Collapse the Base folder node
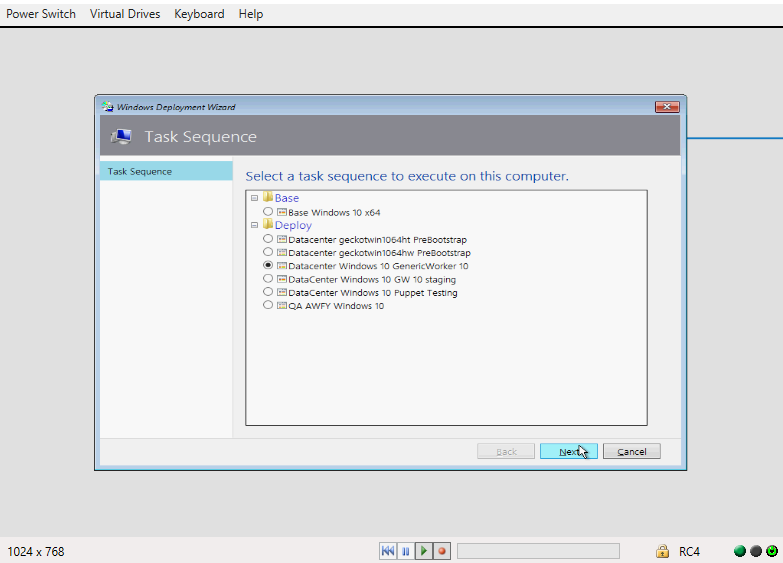 click(x=255, y=198)
